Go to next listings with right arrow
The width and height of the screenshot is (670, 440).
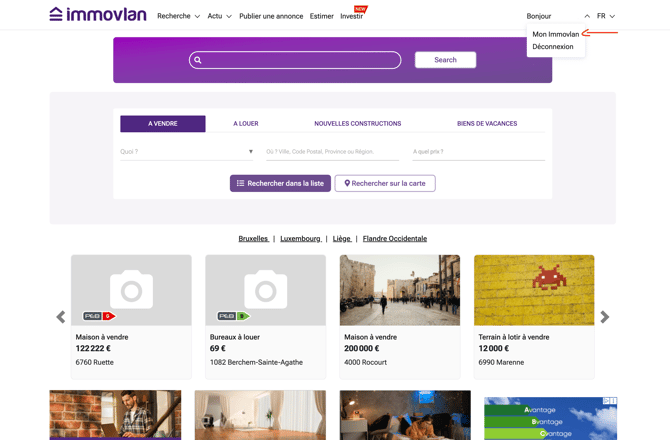604,317
